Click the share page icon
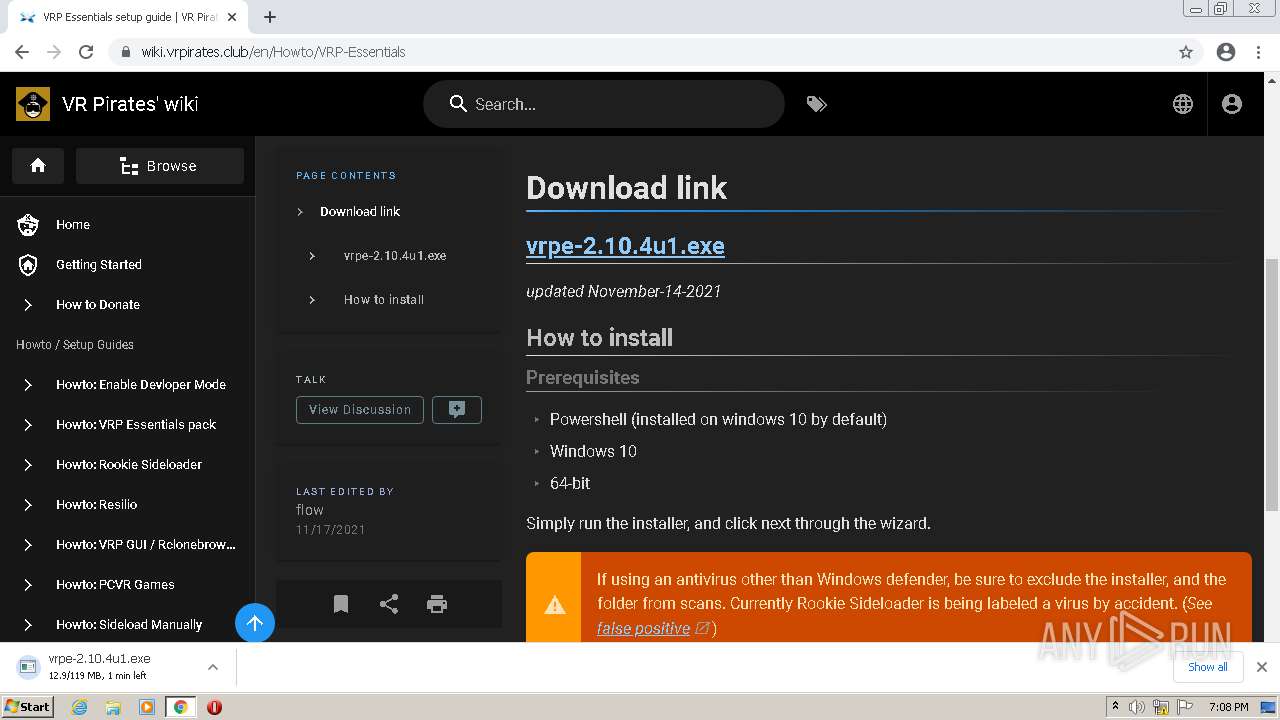Screen dimensions: 1280x720 click(389, 604)
